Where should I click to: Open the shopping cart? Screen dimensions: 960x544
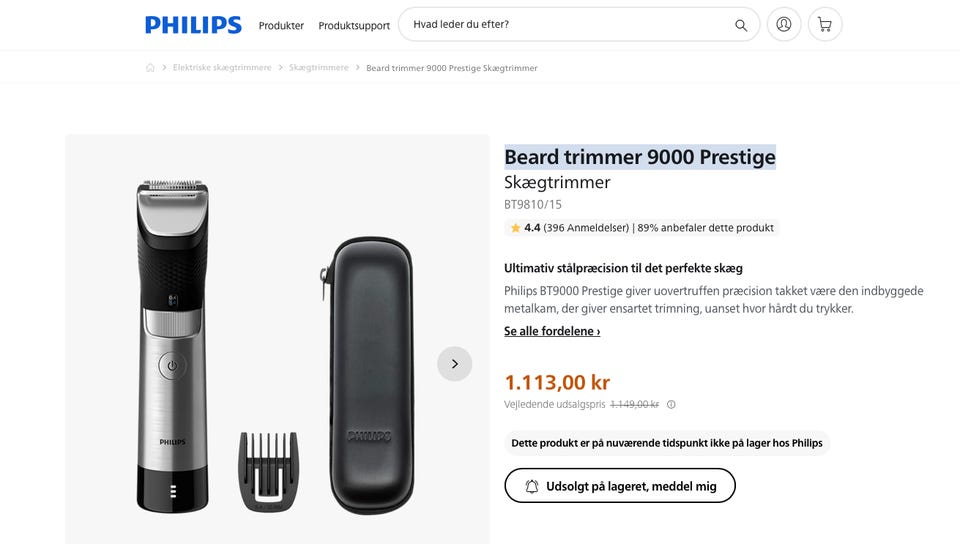click(825, 24)
